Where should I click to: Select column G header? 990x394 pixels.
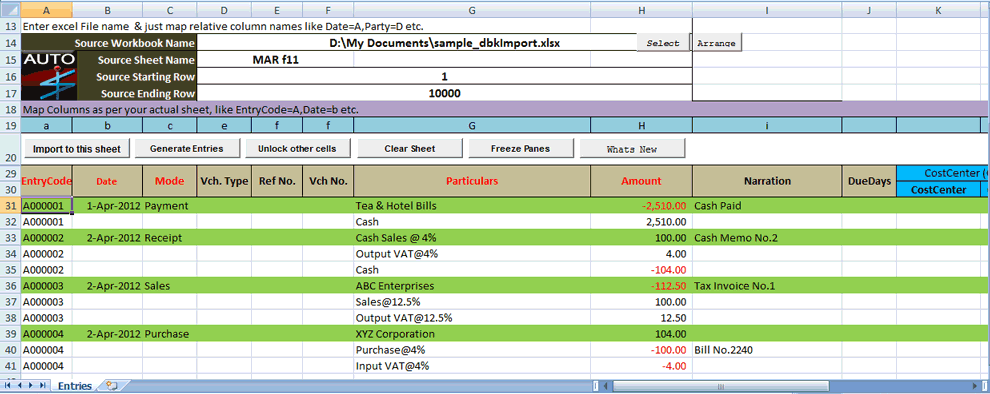click(x=472, y=9)
